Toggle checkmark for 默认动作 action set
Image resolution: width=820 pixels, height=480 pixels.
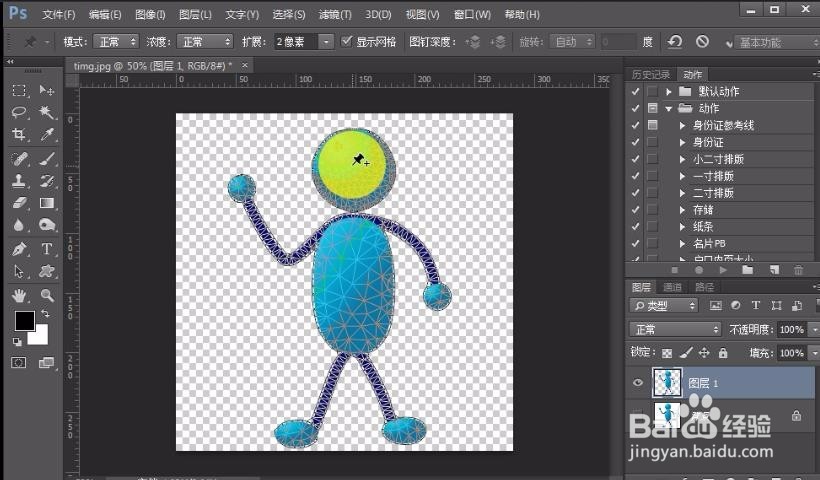pyautogui.click(x=635, y=92)
